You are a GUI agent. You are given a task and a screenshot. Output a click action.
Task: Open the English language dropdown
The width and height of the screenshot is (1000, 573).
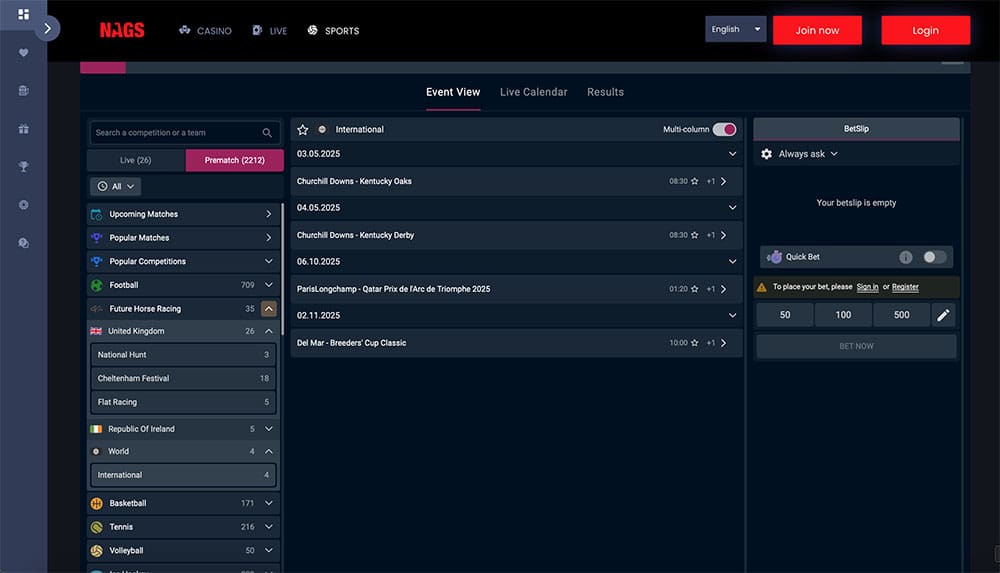(x=735, y=29)
